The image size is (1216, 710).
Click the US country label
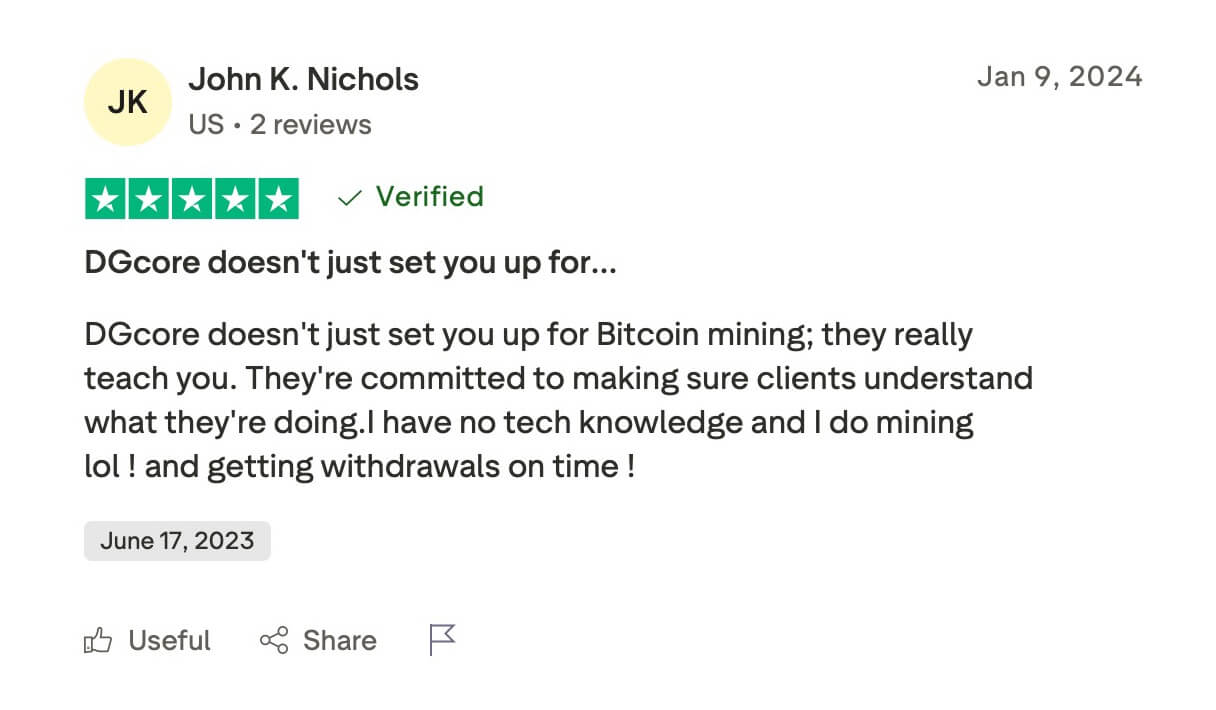pos(206,125)
